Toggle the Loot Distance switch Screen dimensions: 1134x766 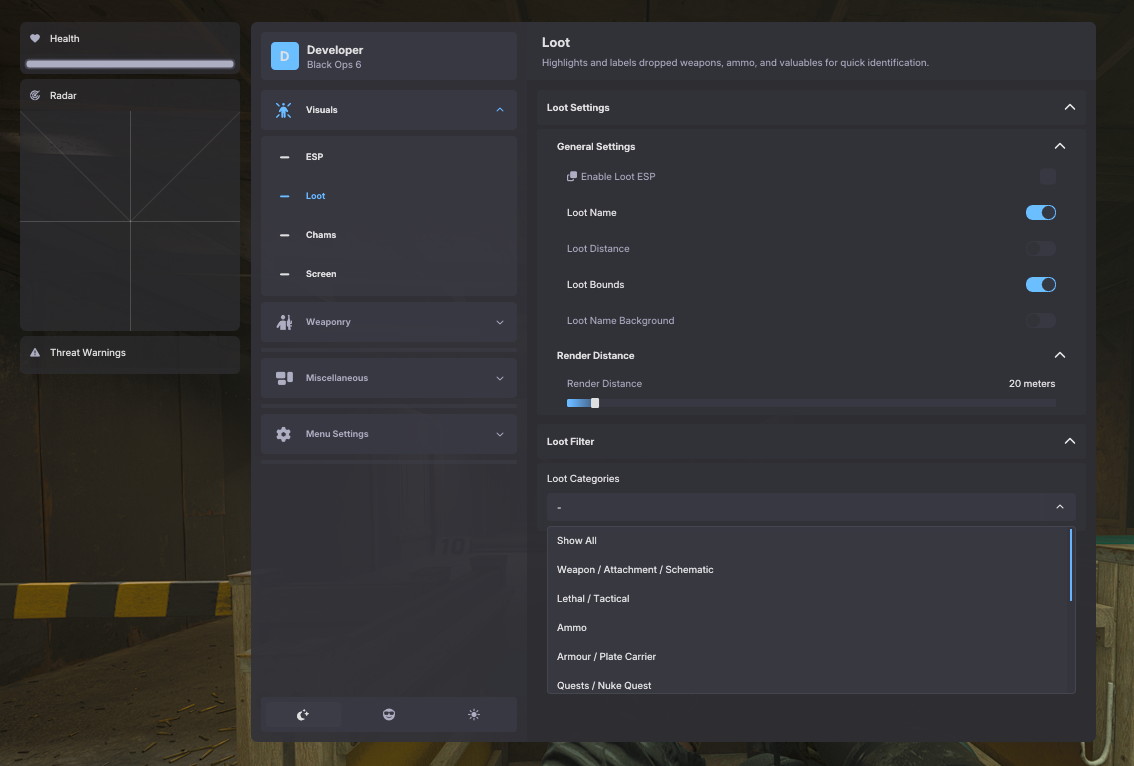tap(1040, 249)
